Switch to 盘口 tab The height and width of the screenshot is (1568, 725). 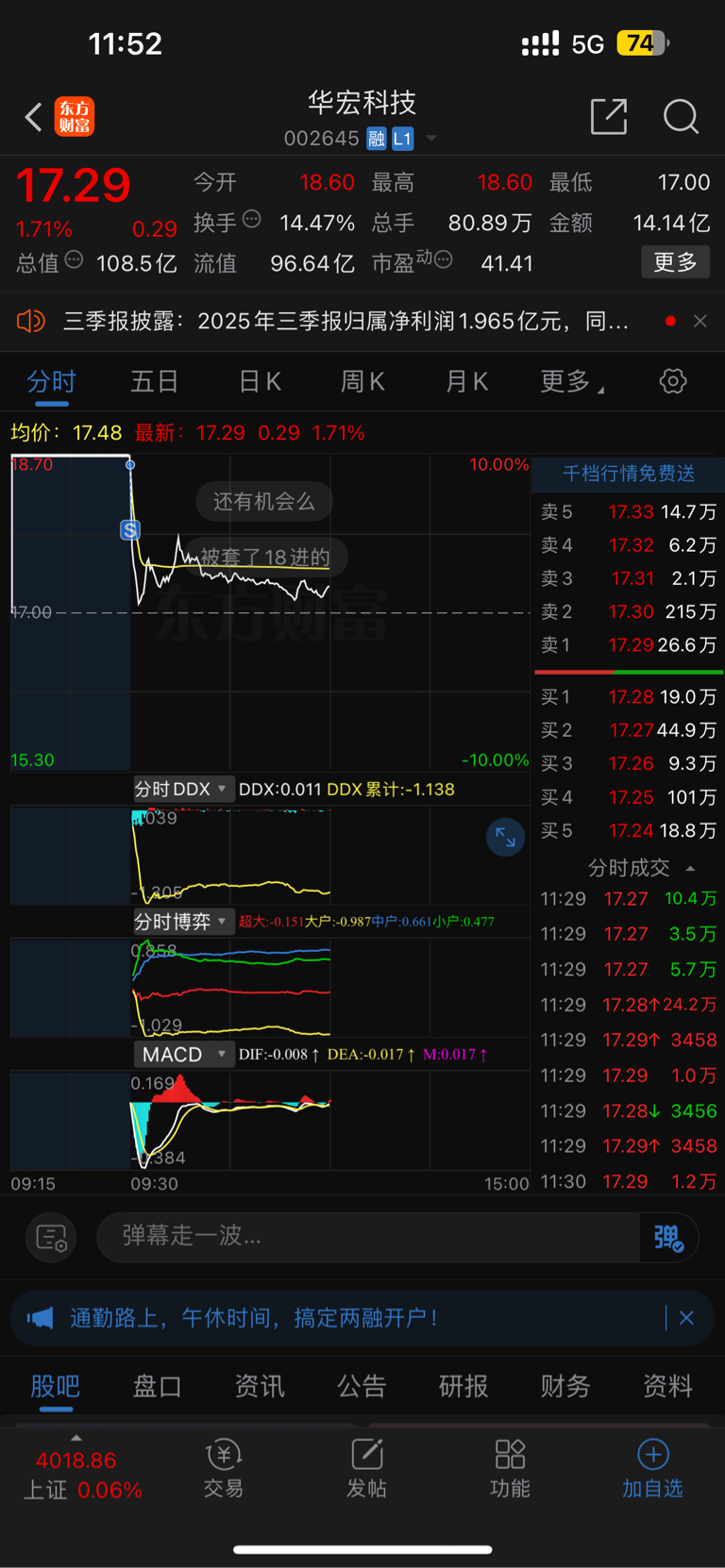(157, 1386)
